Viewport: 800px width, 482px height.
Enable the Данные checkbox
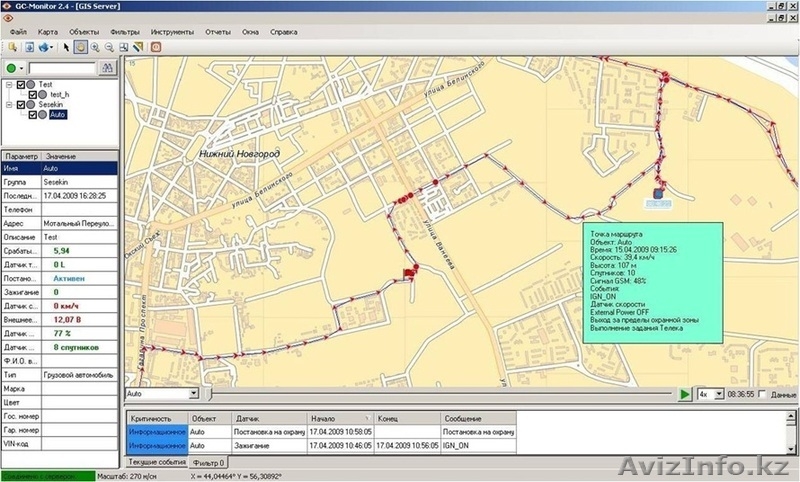coord(762,394)
